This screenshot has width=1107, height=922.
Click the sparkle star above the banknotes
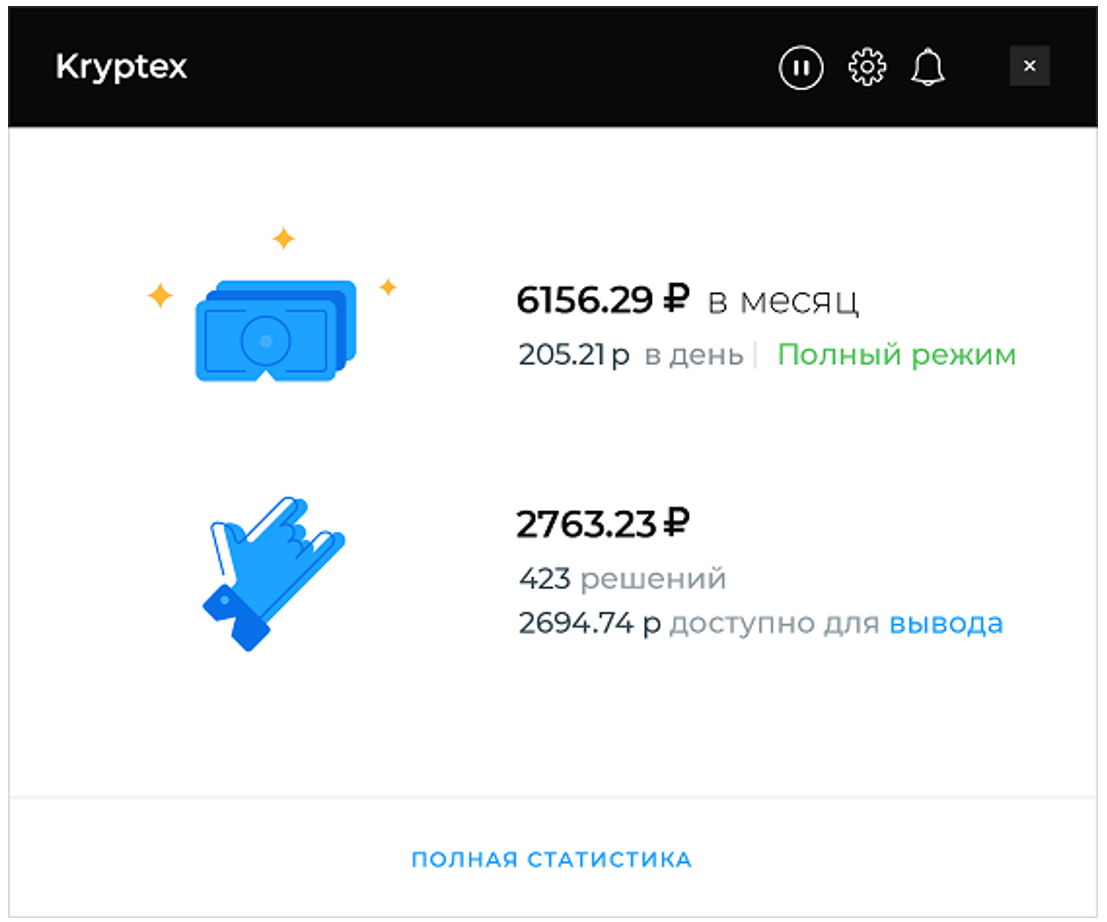(284, 239)
